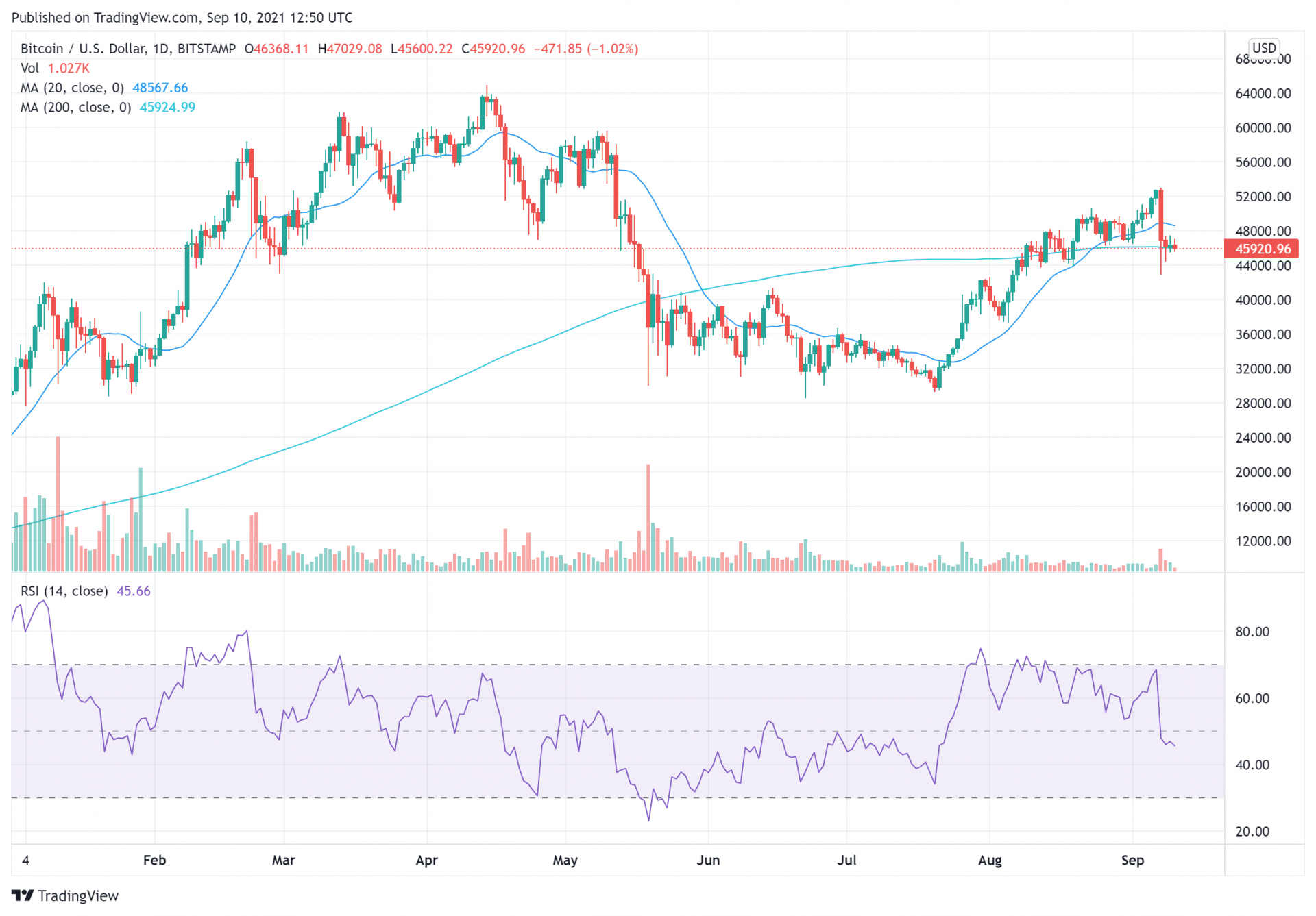
Task: Click the RSI 40.00 axis label
Action: click(x=1252, y=765)
